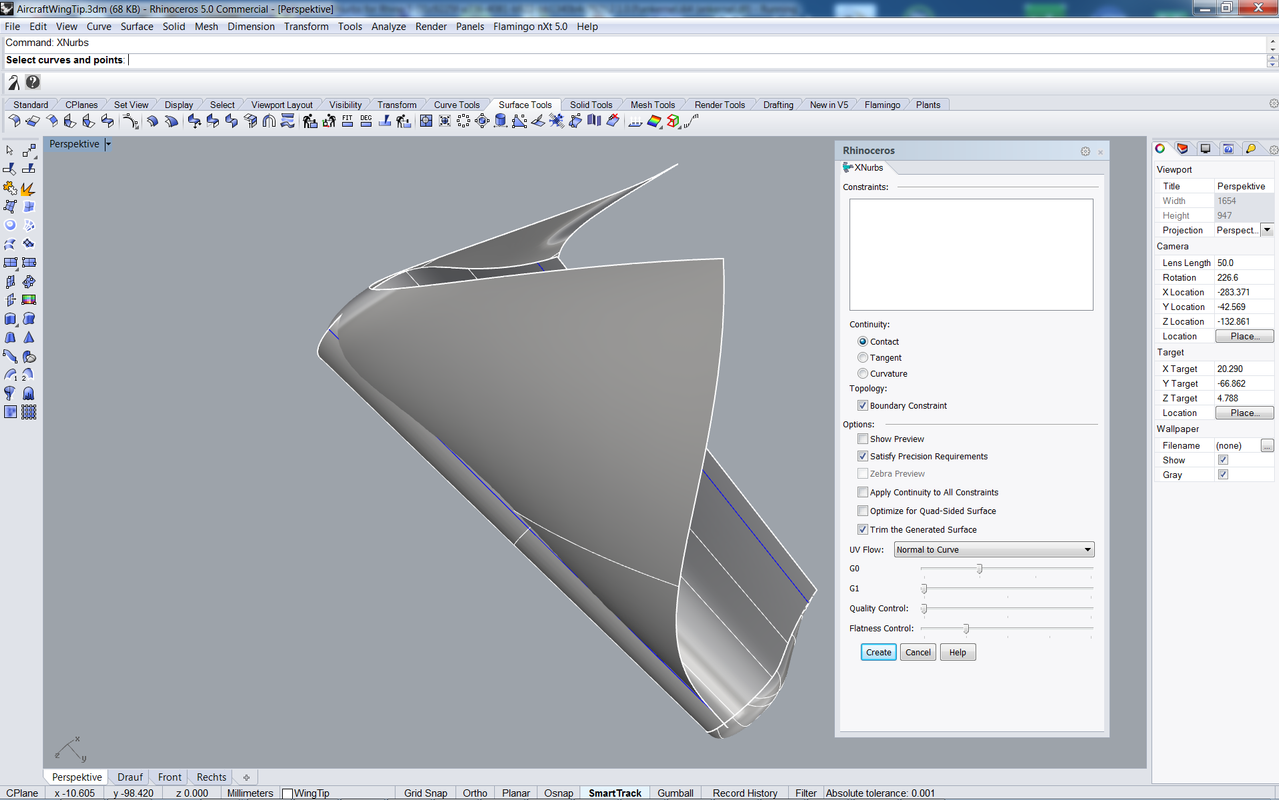Click Place button for Target location

tap(1244, 413)
